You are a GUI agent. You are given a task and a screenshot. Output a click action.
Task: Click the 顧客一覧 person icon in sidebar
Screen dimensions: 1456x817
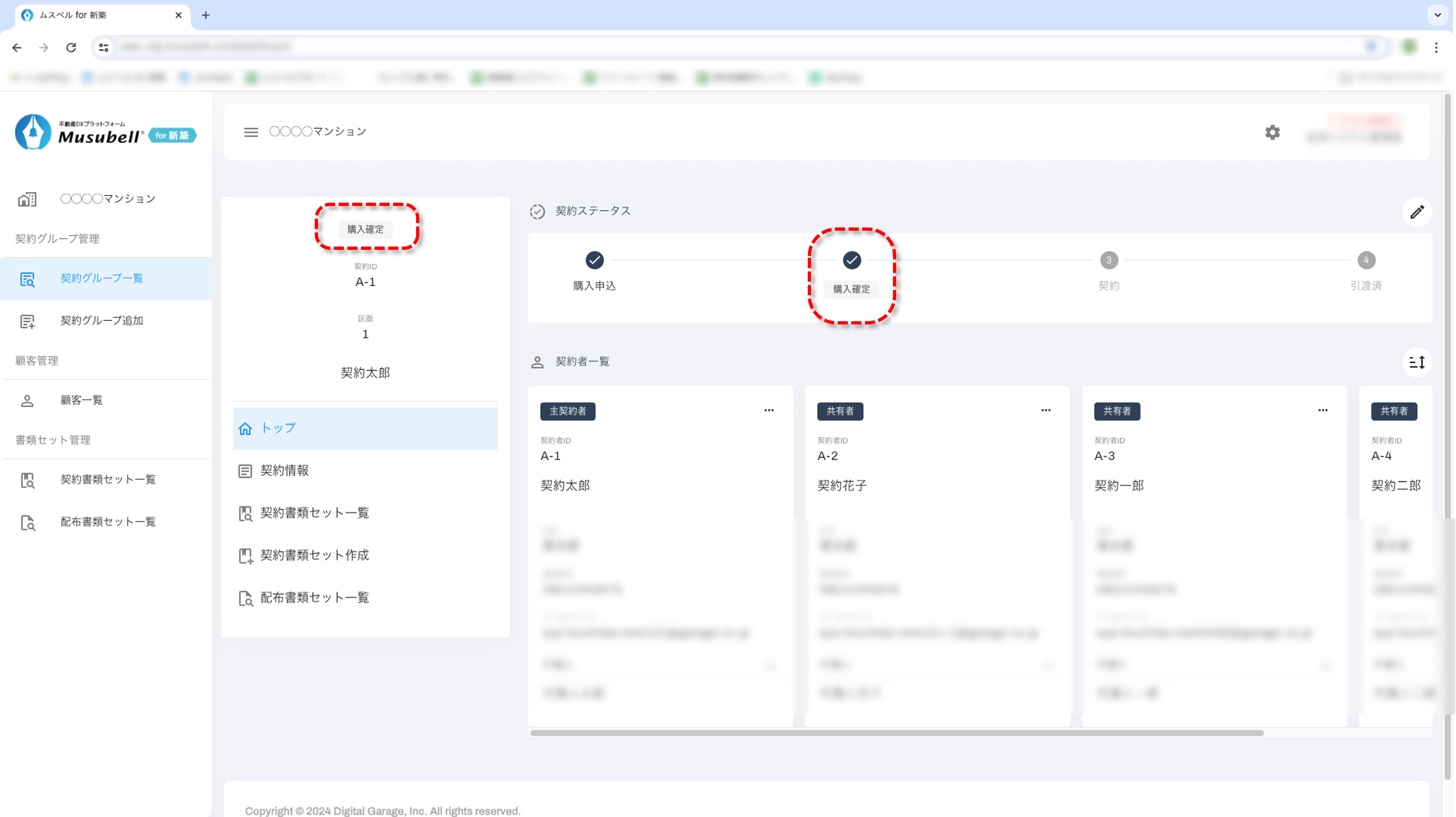(27, 401)
